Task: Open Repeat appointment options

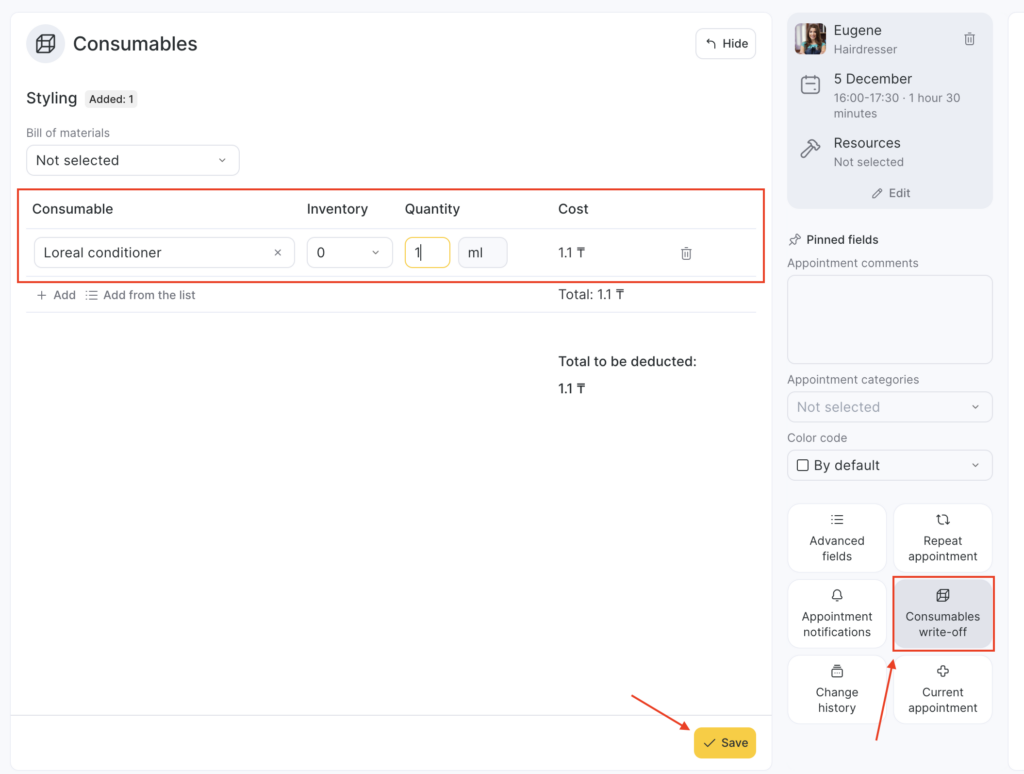Action: click(942, 538)
